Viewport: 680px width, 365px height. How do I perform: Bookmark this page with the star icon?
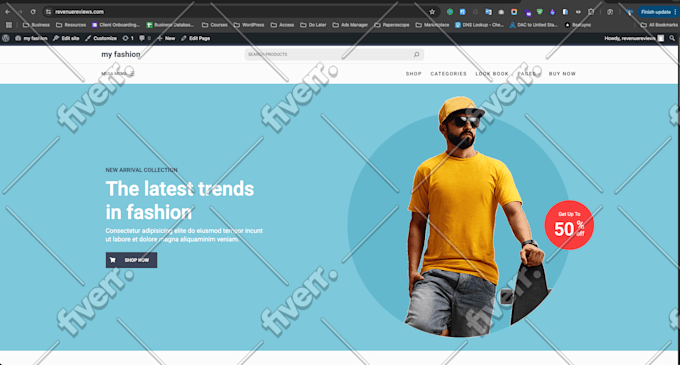pos(432,12)
